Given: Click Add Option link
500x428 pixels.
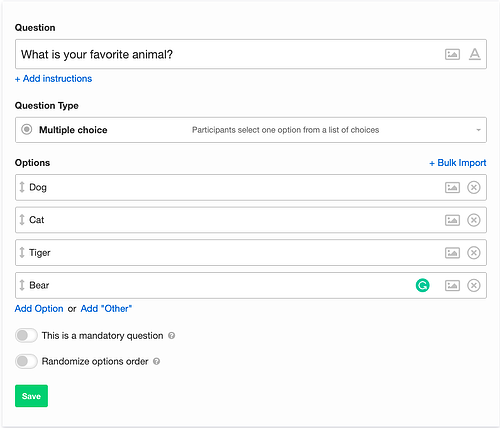Looking at the screenshot, I should 39,309.
